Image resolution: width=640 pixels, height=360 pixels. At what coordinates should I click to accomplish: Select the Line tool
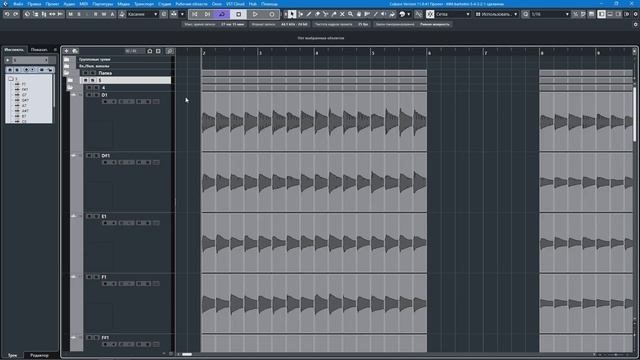tap(376, 14)
